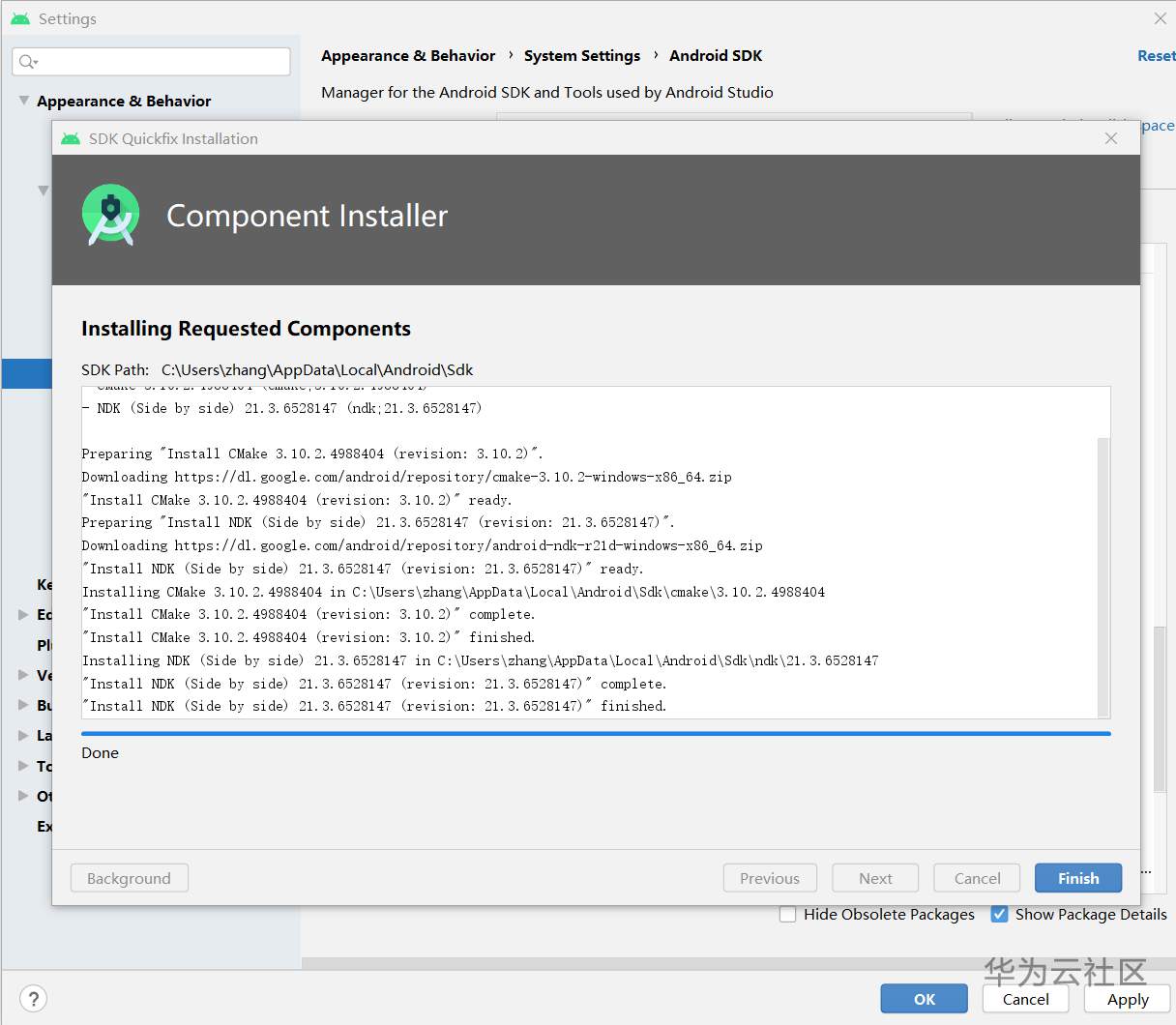This screenshot has height=1025, width=1176.
Task: Toggle Hide Obsolete Packages checkbox
Action: pos(788,914)
